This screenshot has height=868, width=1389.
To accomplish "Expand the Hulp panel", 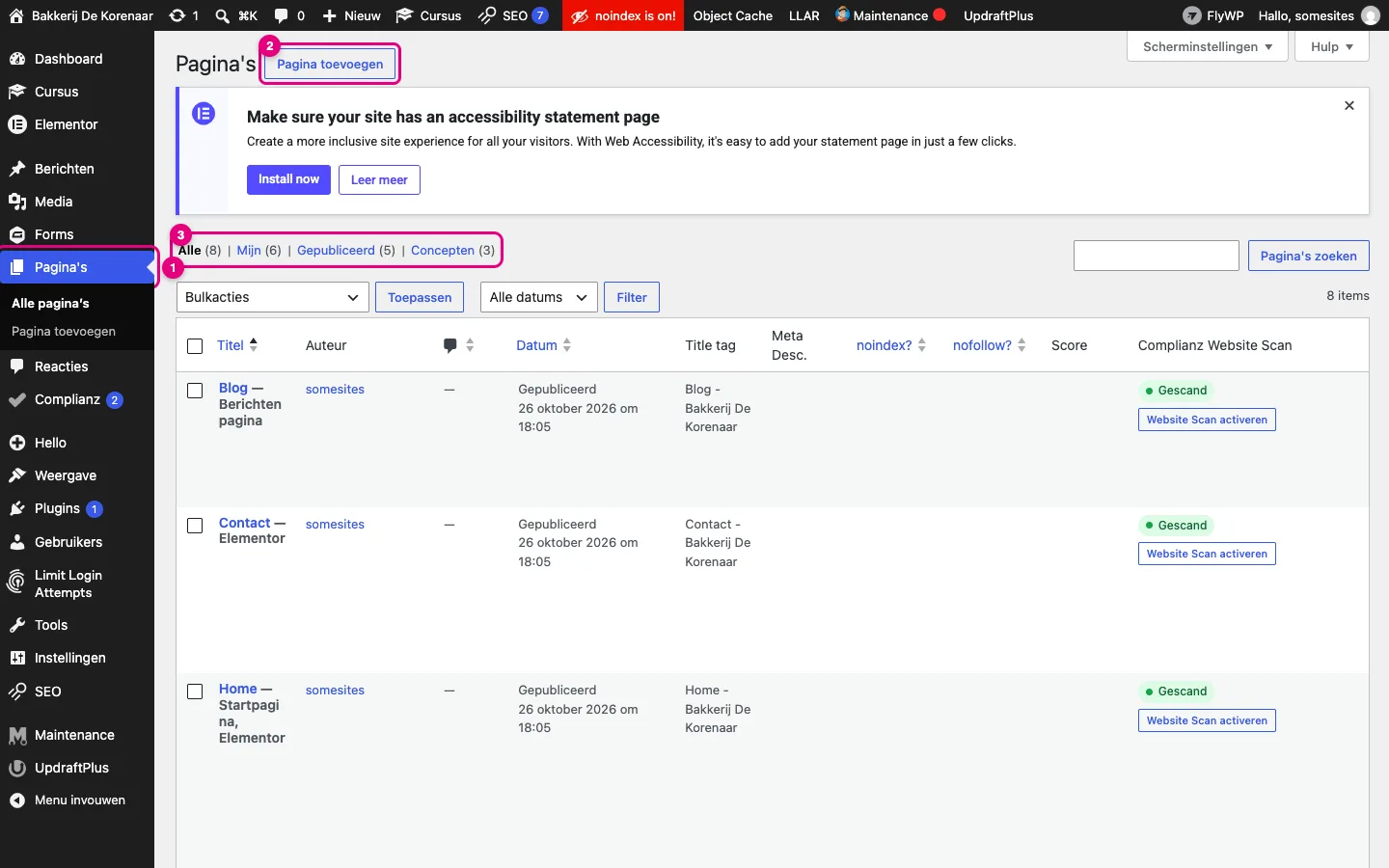I will point(1332,46).
